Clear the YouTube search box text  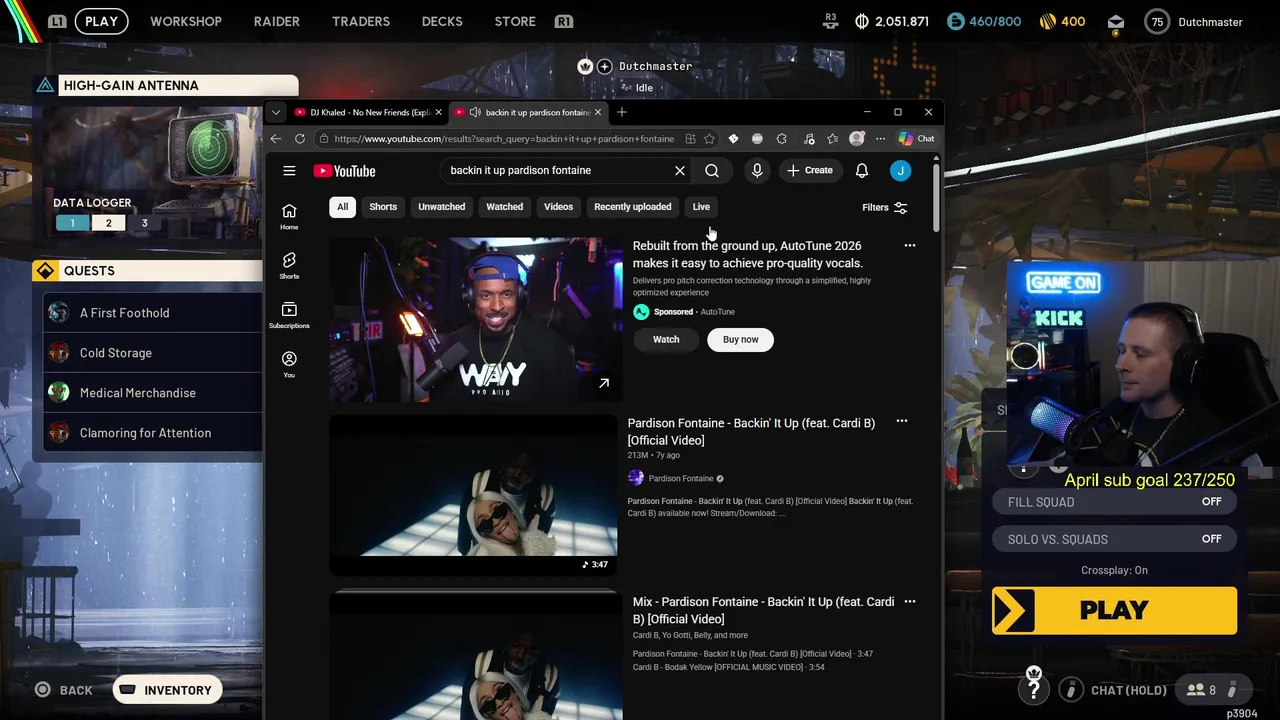[x=680, y=171]
